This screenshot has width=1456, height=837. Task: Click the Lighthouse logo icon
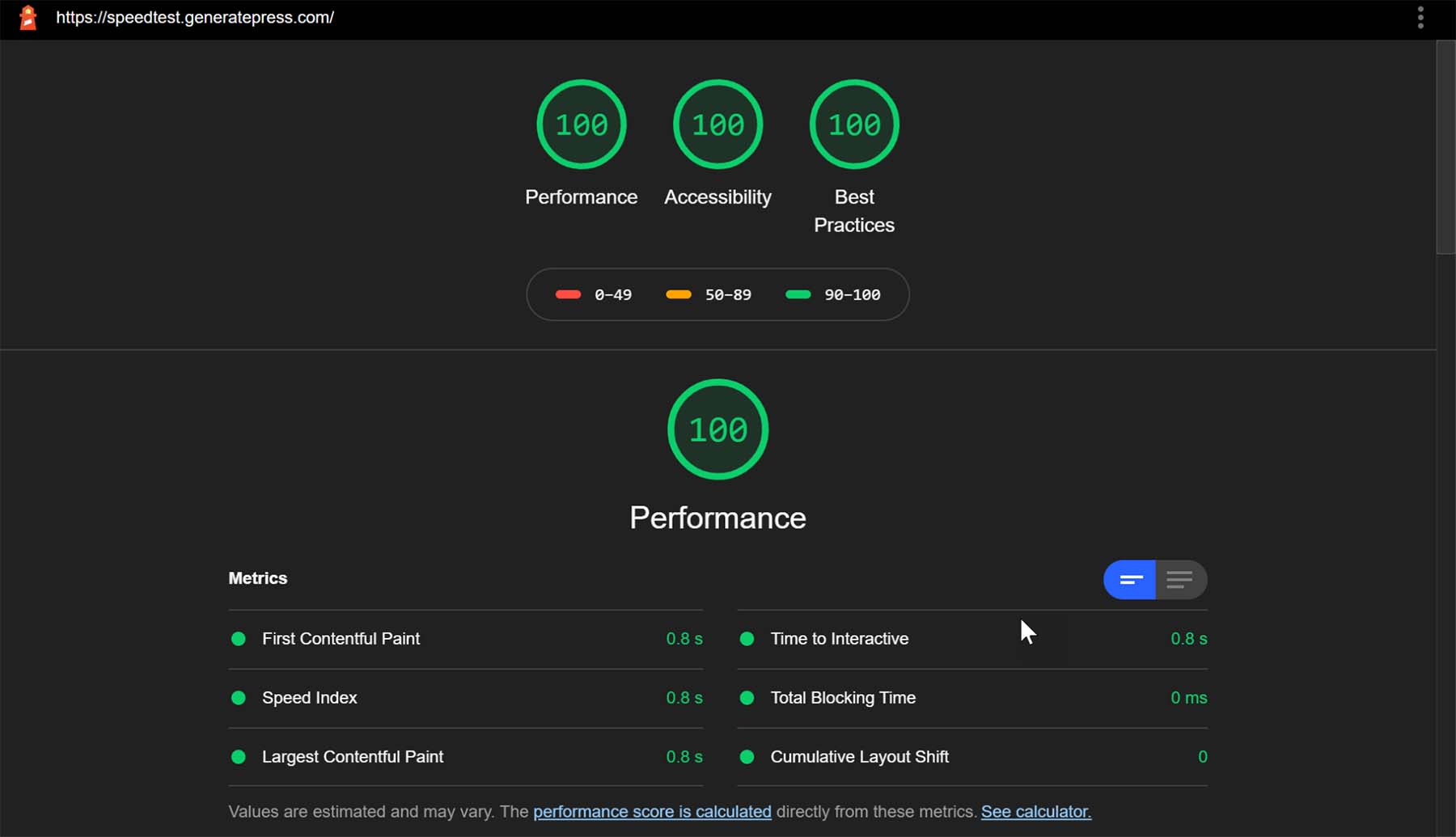tap(28, 17)
